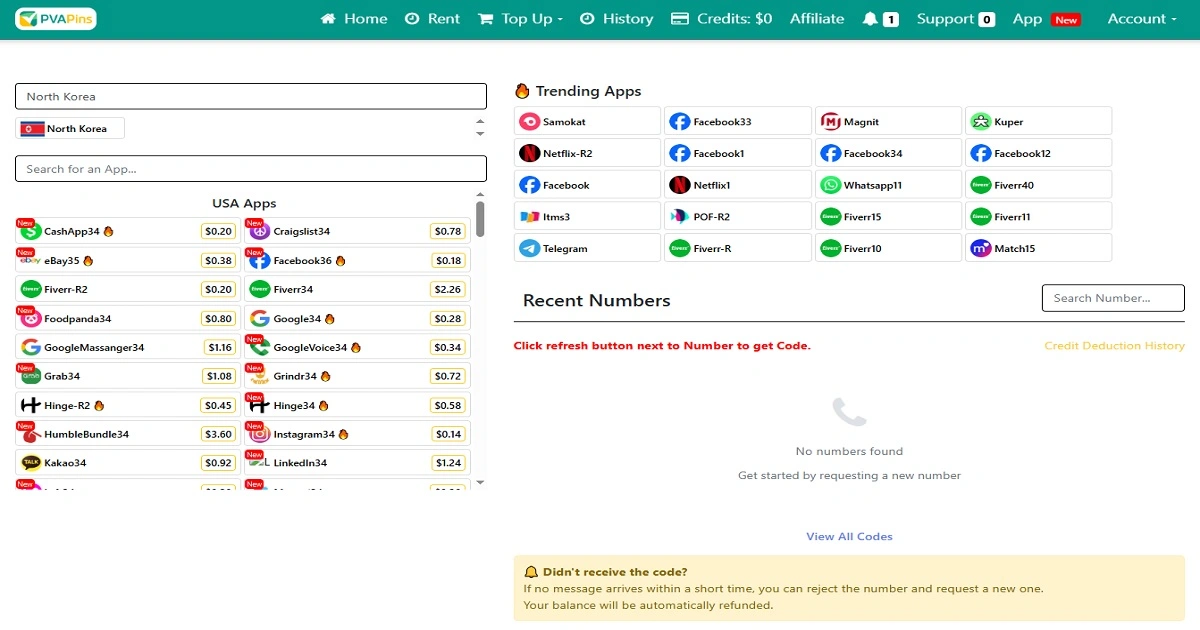Screen dimensions: 1200x630
Task: Choose Hinge34 for $0.58
Action: pos(357,405)
